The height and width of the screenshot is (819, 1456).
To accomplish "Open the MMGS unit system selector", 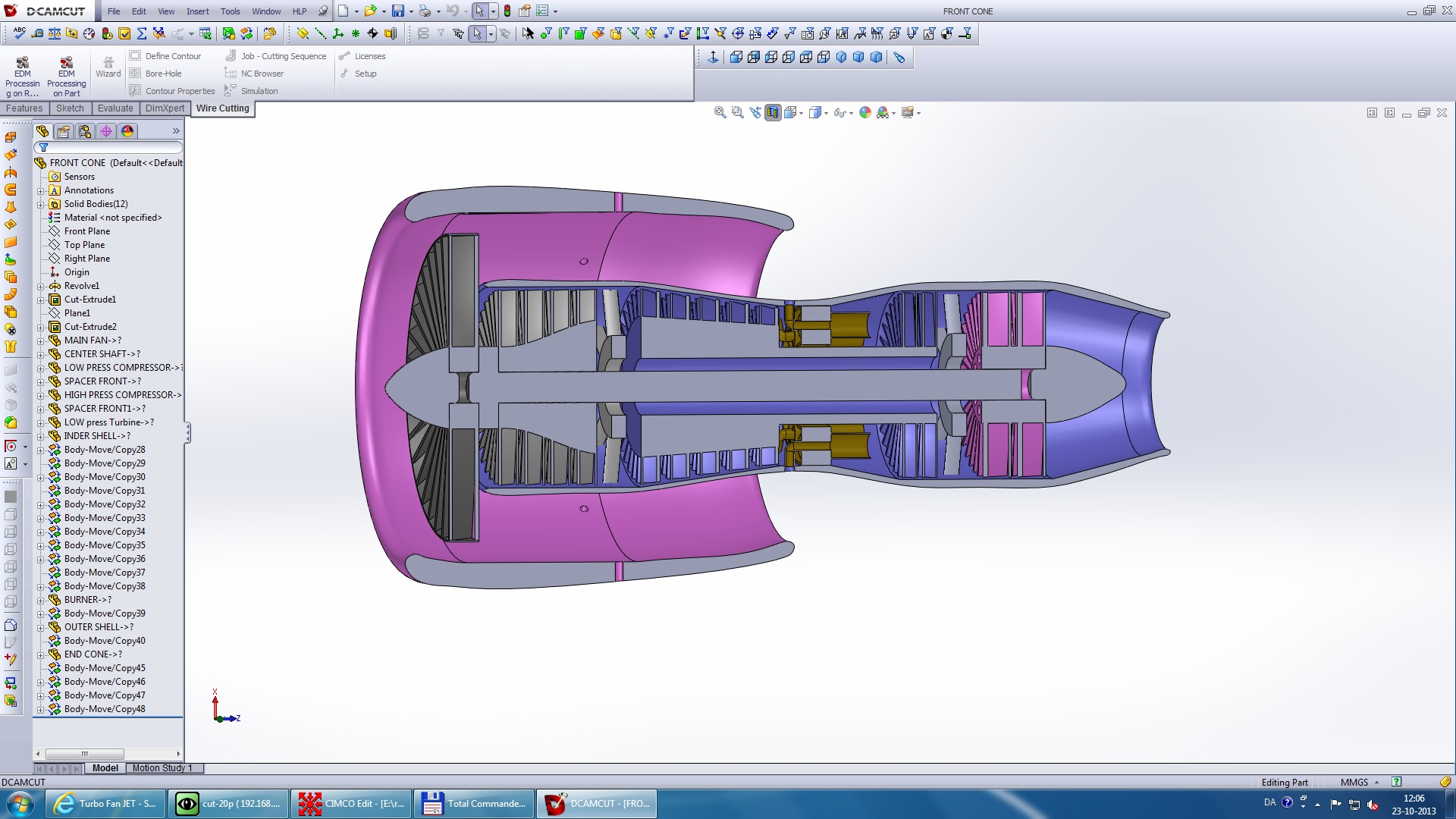I will pyautogui.click(x=1360, y=783).
